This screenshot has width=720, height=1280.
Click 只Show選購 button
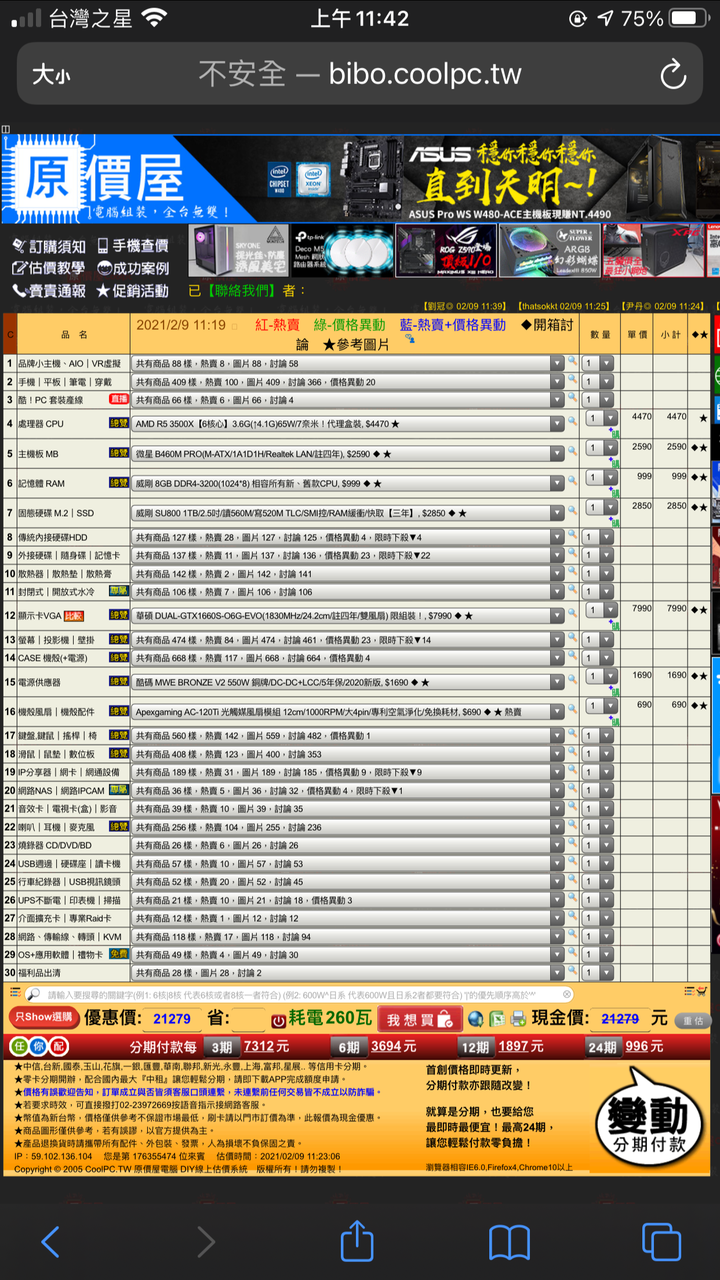coord(43,1016)
